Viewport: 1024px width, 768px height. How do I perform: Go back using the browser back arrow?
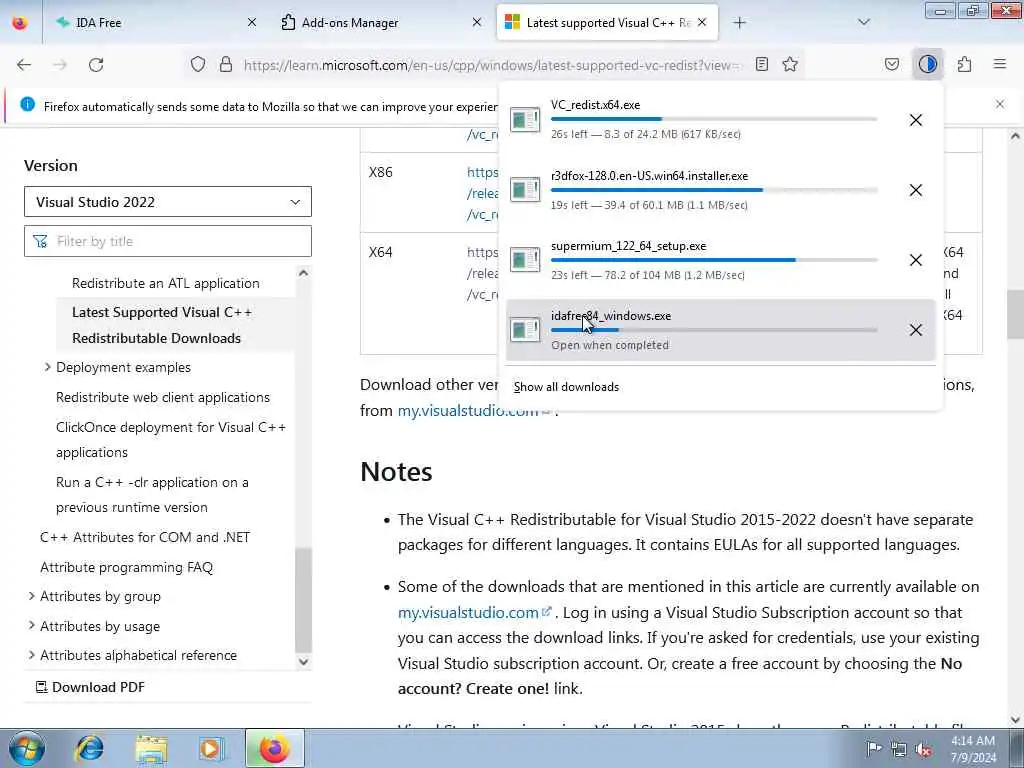pyautogui.click(x=24, y=65)
